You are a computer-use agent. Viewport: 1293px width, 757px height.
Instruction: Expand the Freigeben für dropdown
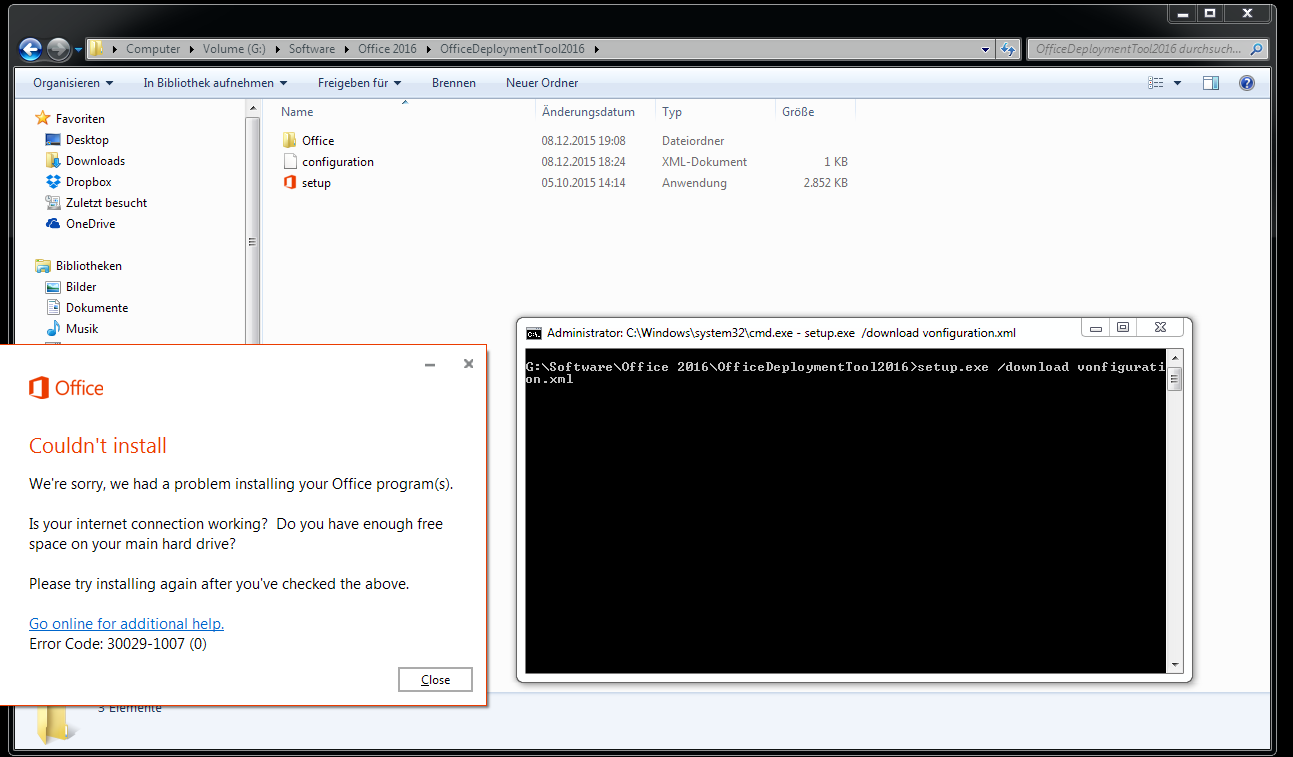pyautogui.click(x=359, y=83)
